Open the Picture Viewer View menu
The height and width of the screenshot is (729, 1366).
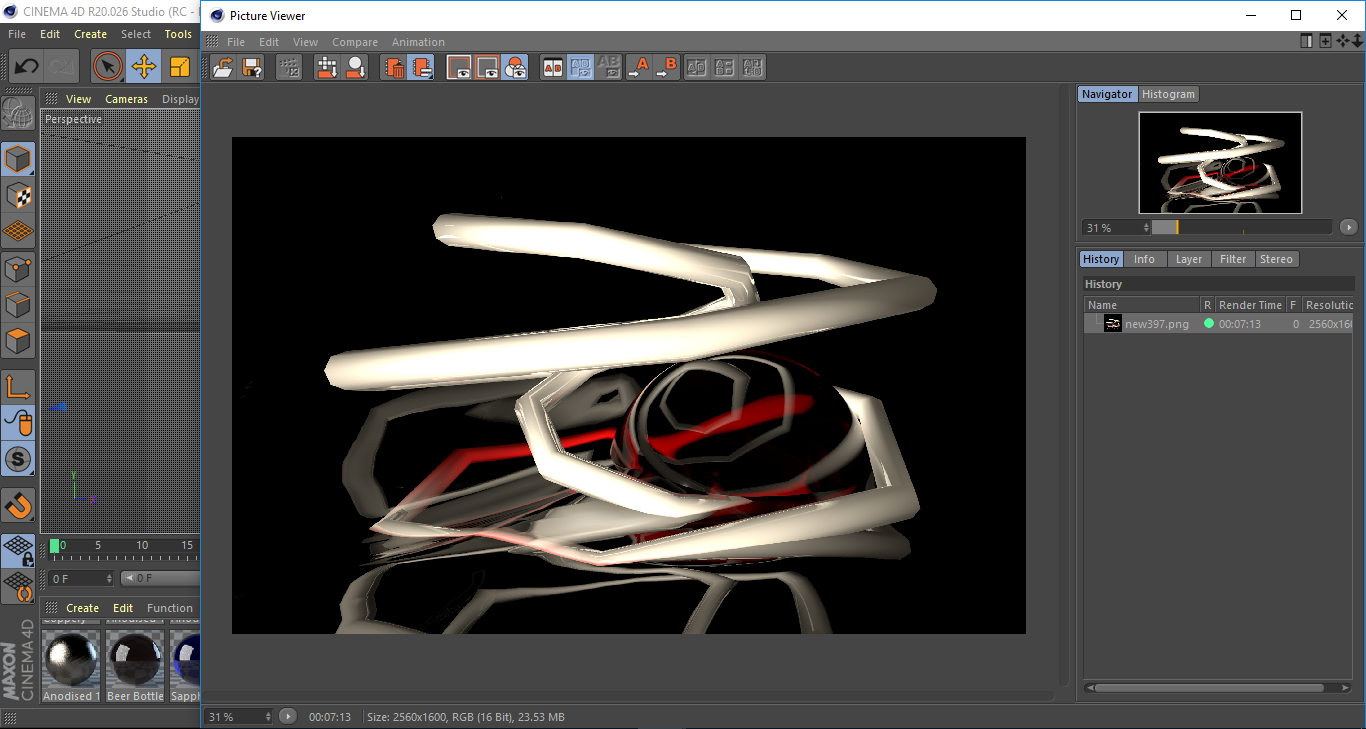(x=305, y=42)
